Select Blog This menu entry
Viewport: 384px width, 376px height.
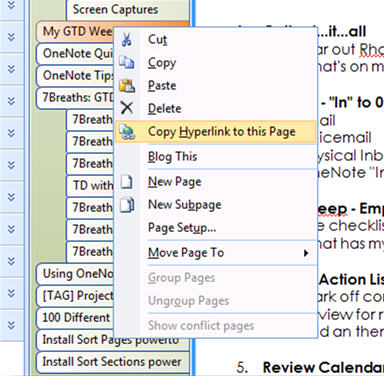pyautogui.click(x=216, y=157)
